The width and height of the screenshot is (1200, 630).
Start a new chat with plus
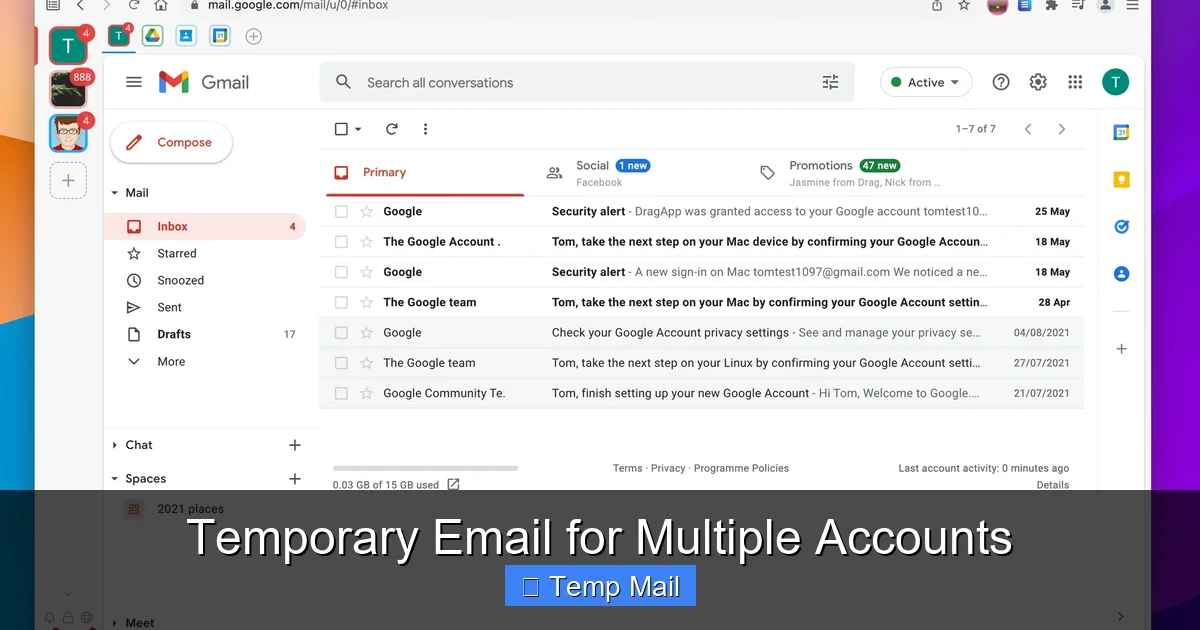point(295,445)
